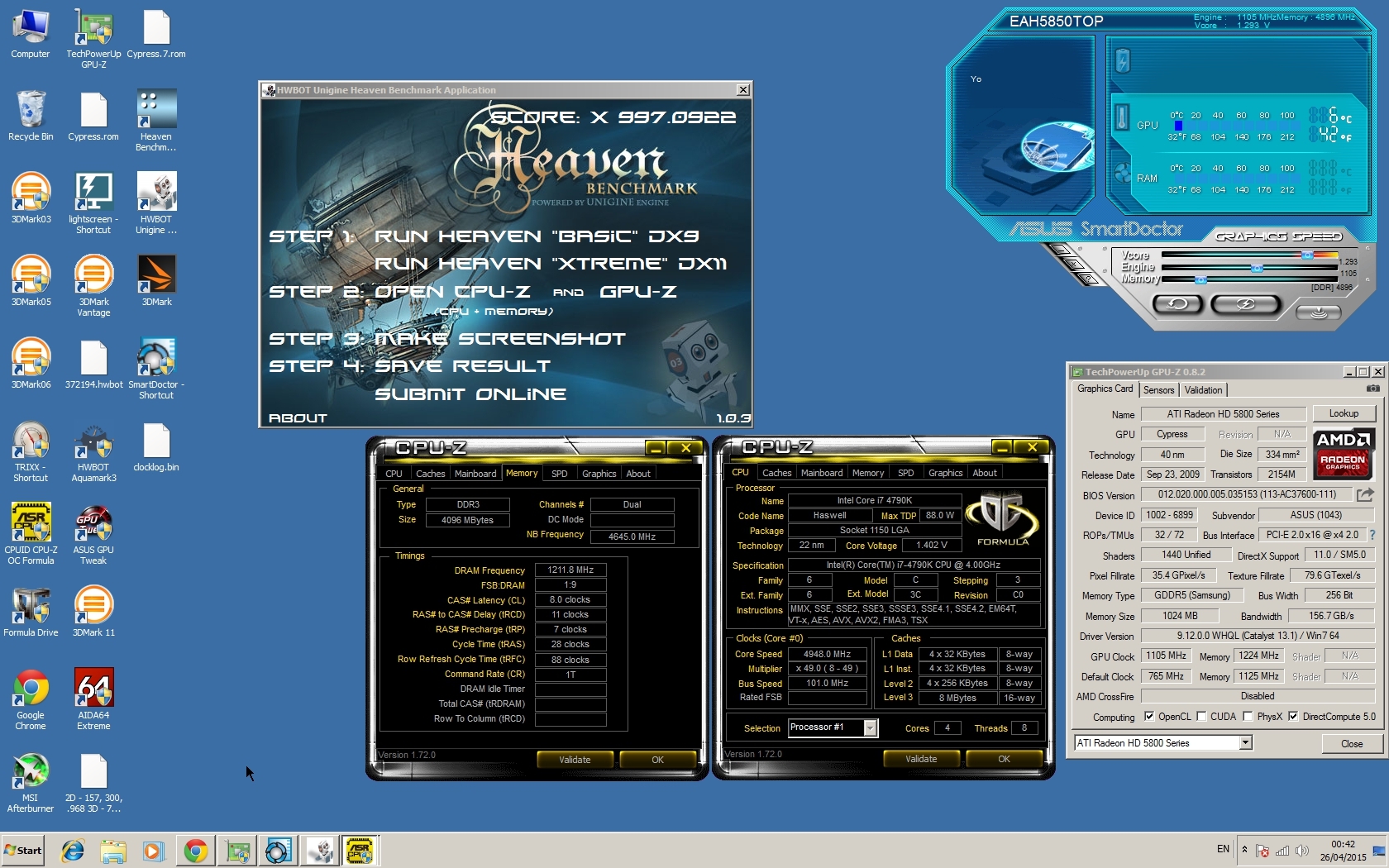
Task: Open the Recycle Bin
Action: coord(31,117)
